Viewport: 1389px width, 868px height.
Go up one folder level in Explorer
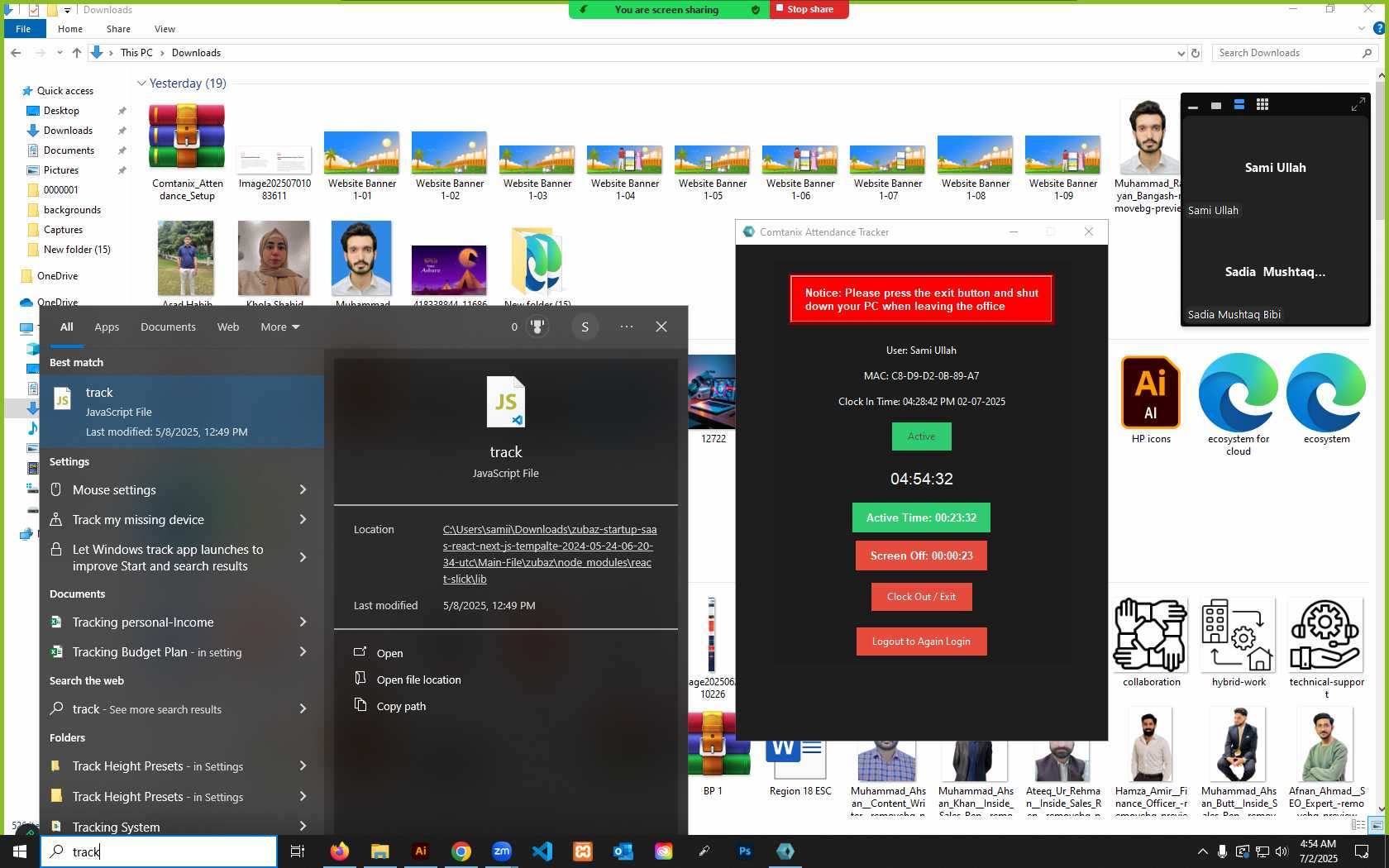click(77, 53)
